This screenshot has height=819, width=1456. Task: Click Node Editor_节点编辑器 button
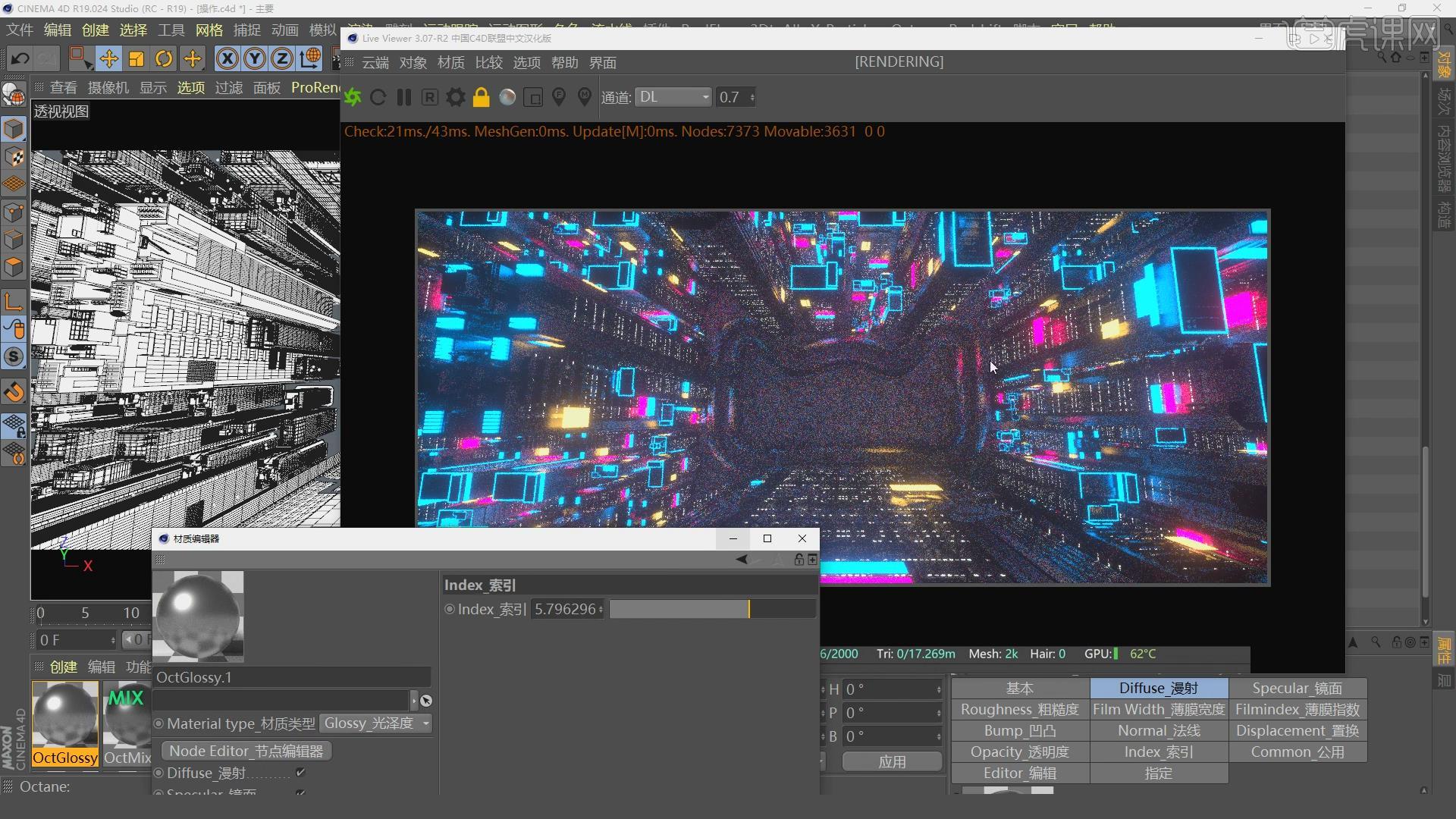point(246,751)
